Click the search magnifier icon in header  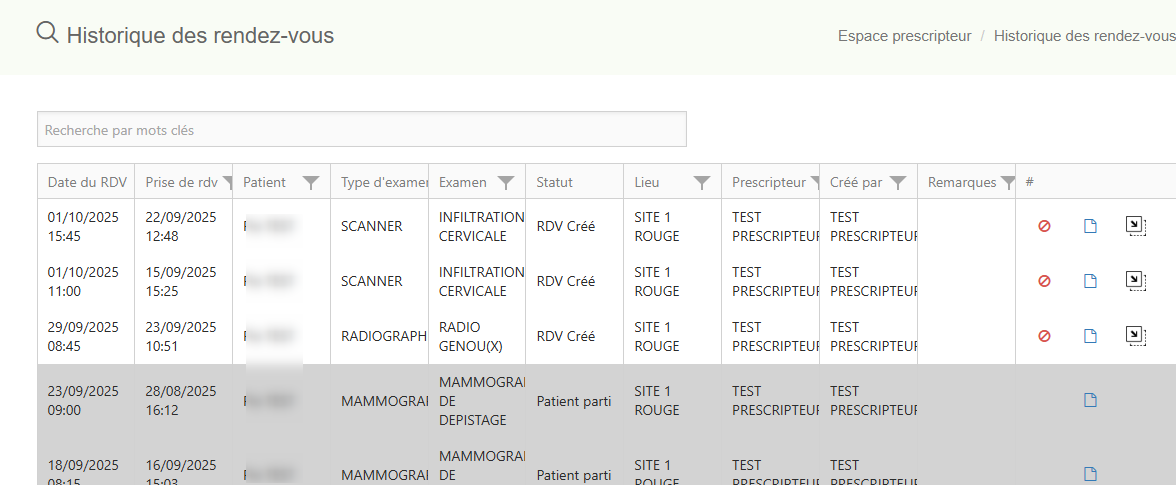[x=47, y=33]
